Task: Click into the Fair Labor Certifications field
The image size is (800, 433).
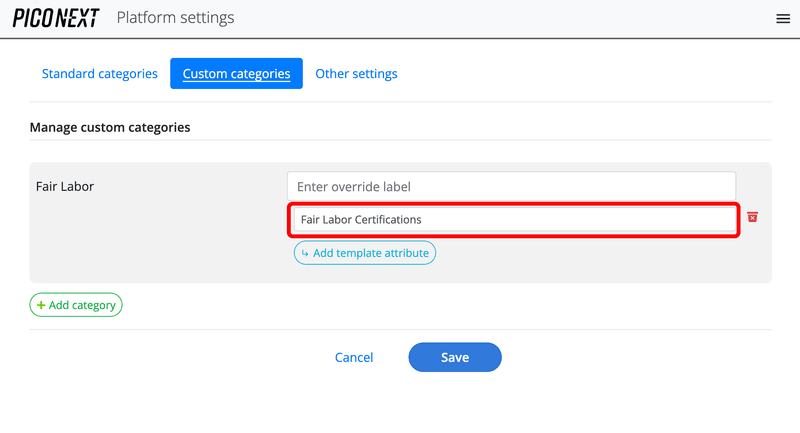Action: click(x=514, y=220)
